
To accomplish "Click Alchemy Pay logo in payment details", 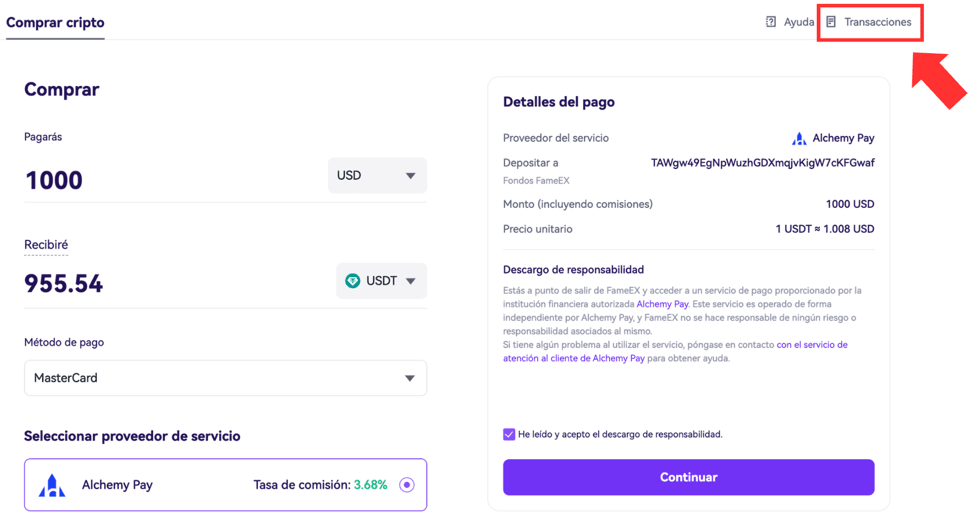I will [x=799, y=138].
